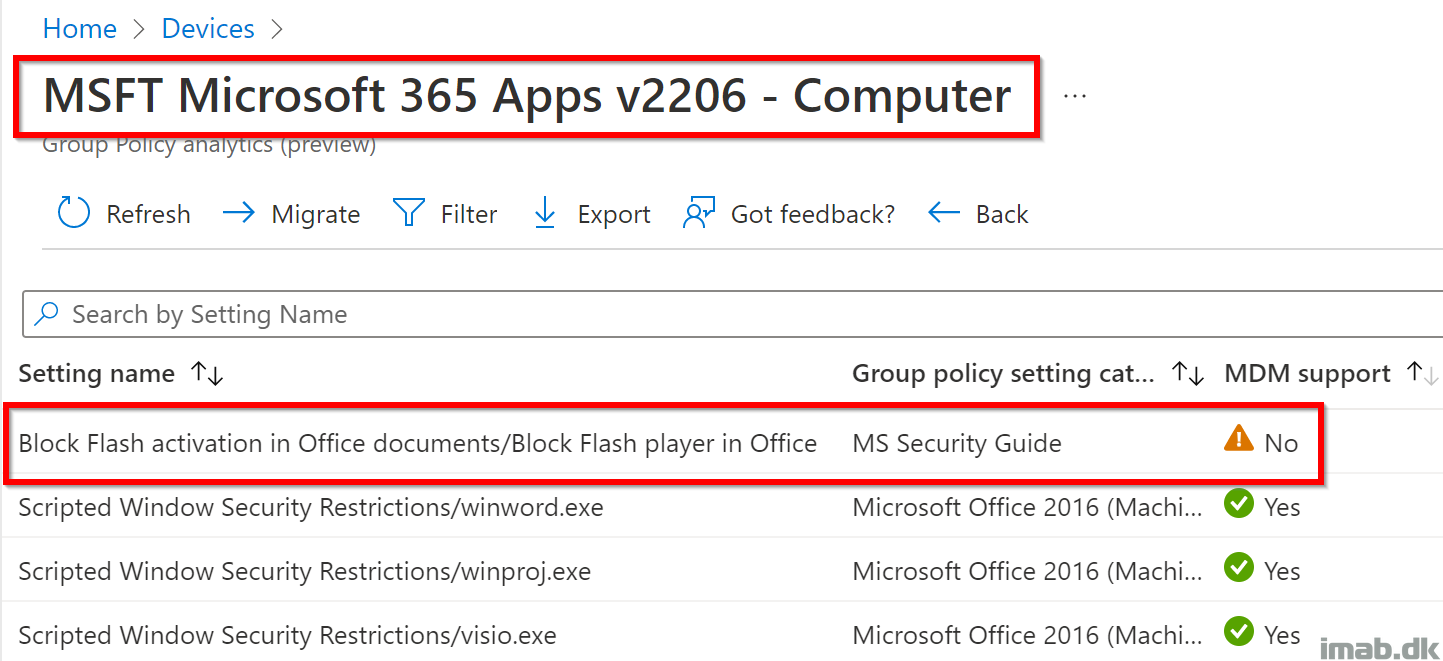This screenshot has width=1443, height=661.
Task: Click the Got feedback person icon
Action: [699, 213]
